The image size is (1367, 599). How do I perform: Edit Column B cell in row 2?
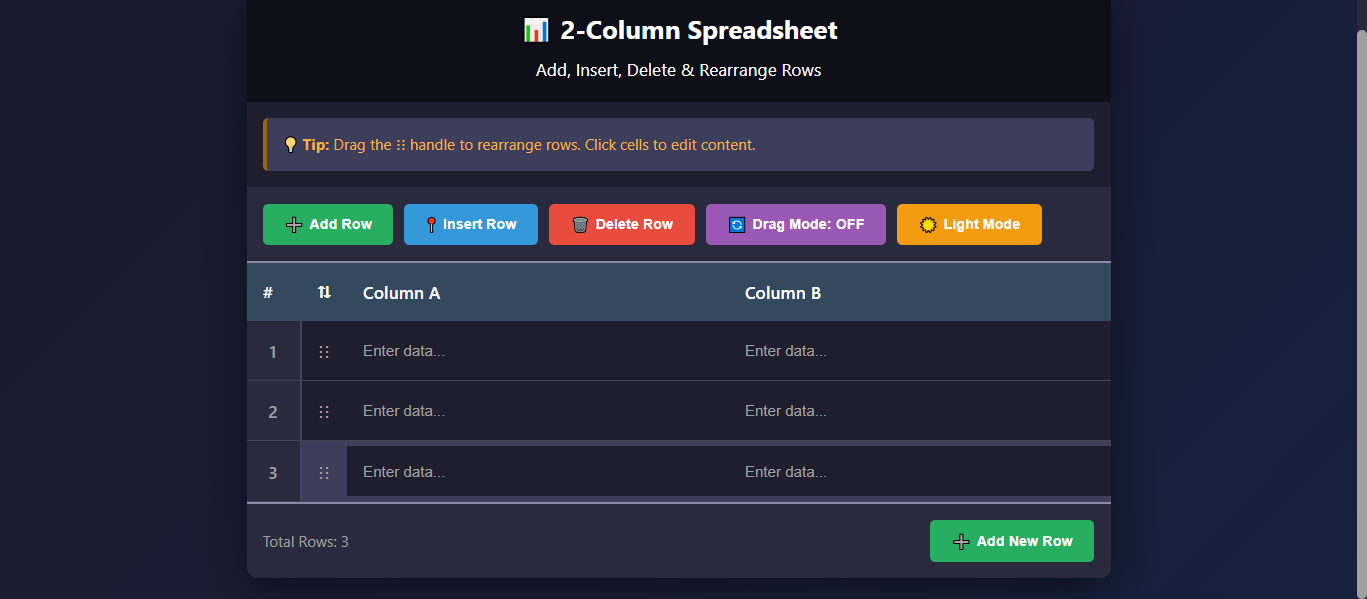click(x=920, y=411)
